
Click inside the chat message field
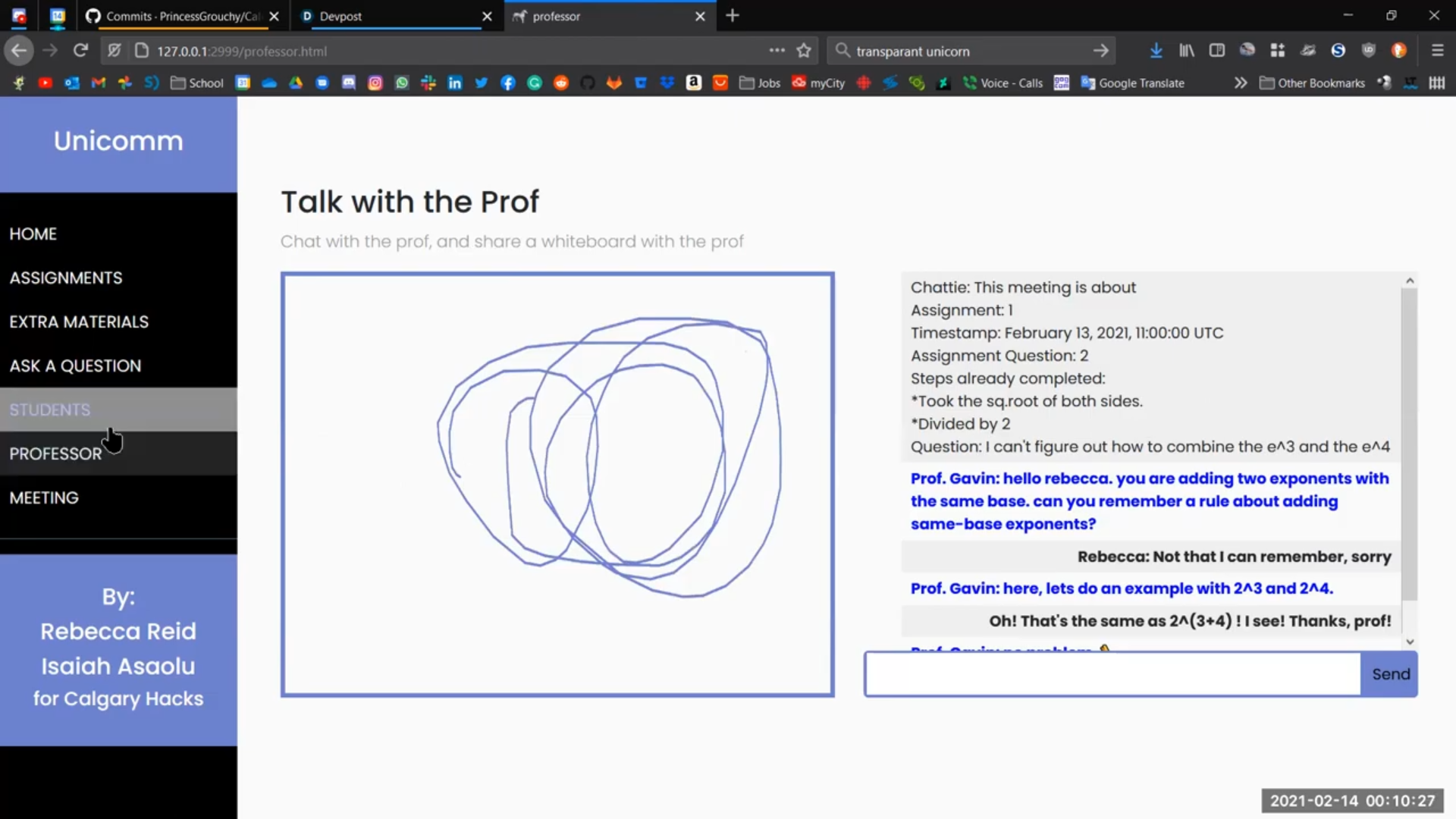pyautogui.click(x=1112, y=674)
